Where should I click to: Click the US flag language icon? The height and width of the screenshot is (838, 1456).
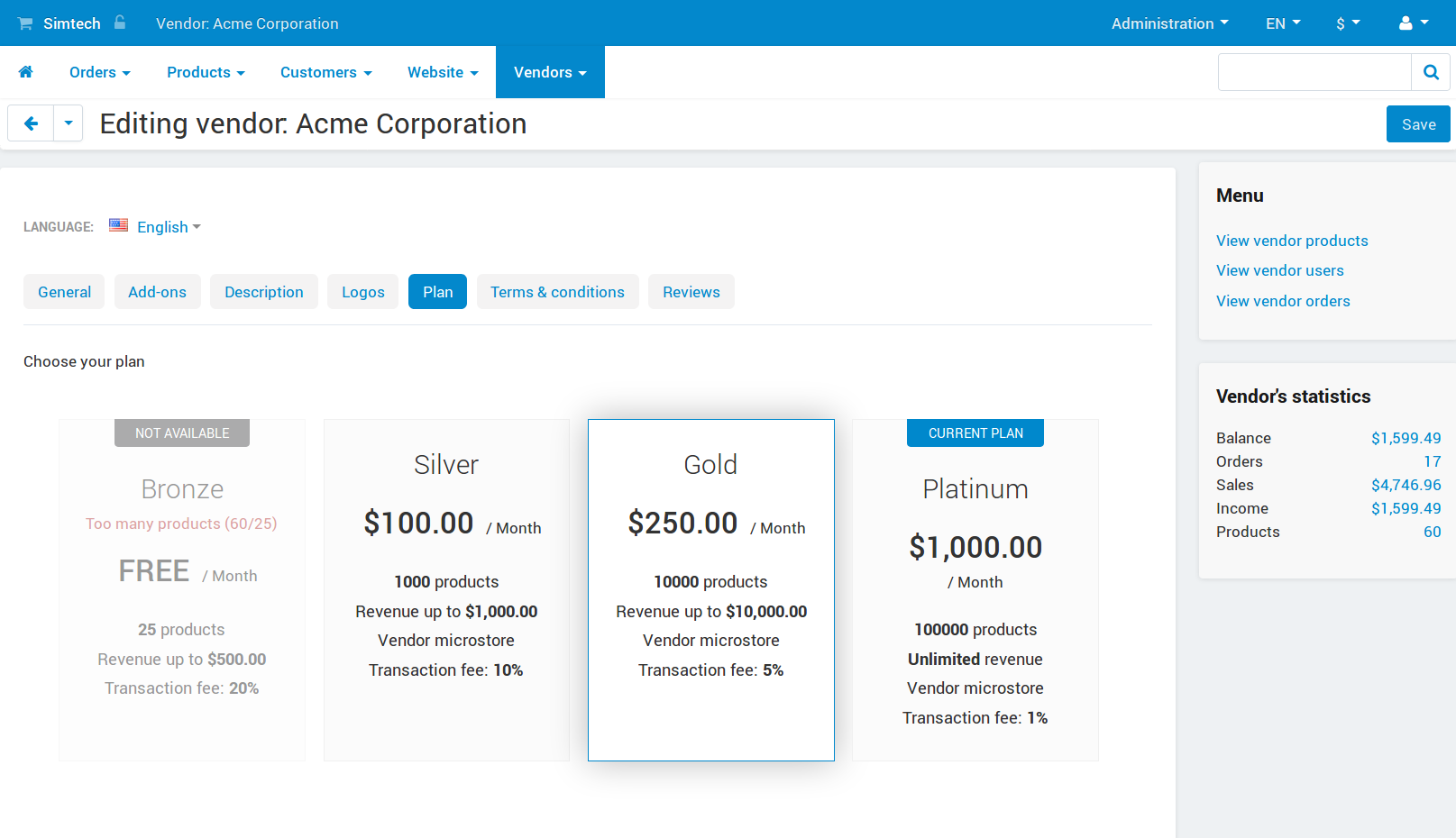(x=118, y=225)
